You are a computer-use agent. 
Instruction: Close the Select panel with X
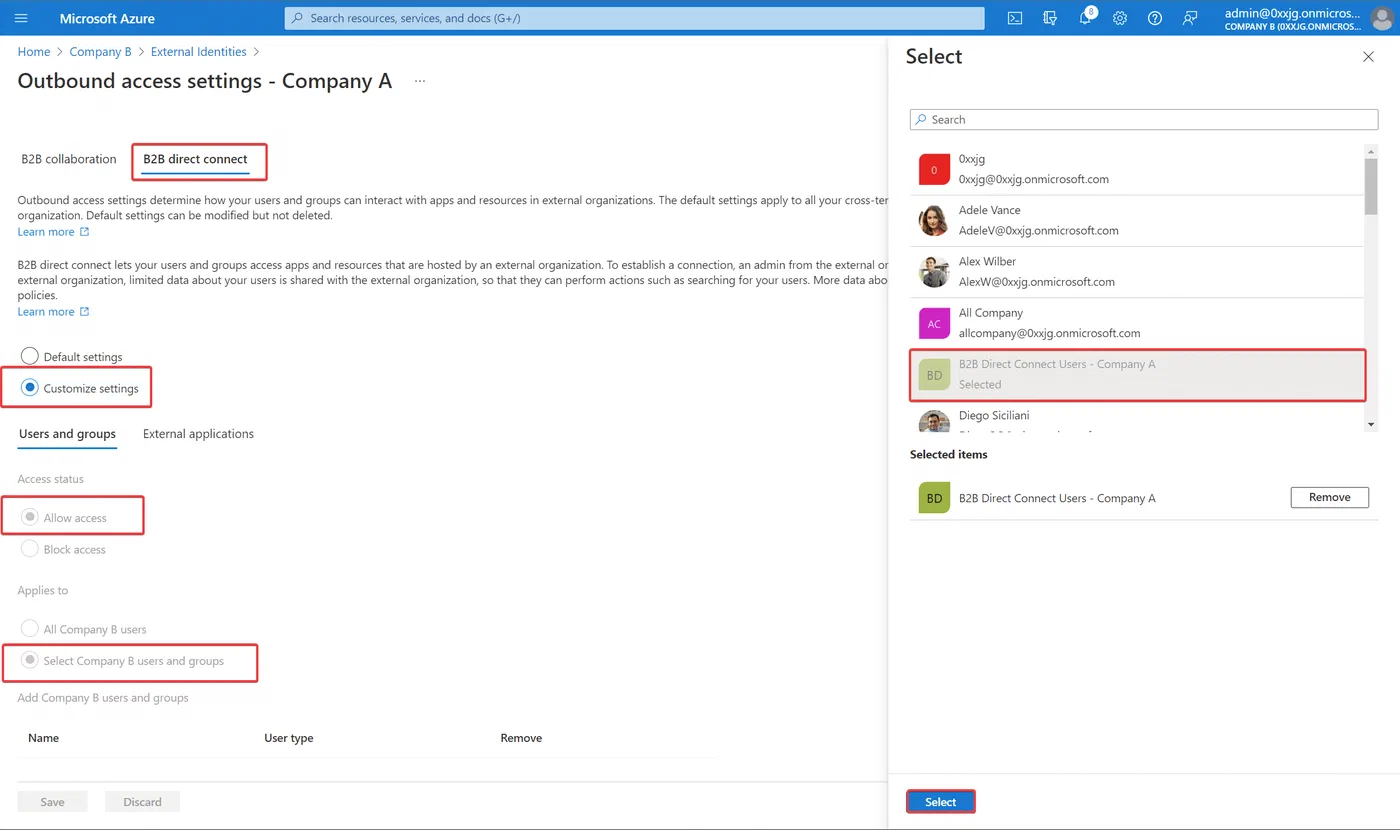pos(1368,57)
